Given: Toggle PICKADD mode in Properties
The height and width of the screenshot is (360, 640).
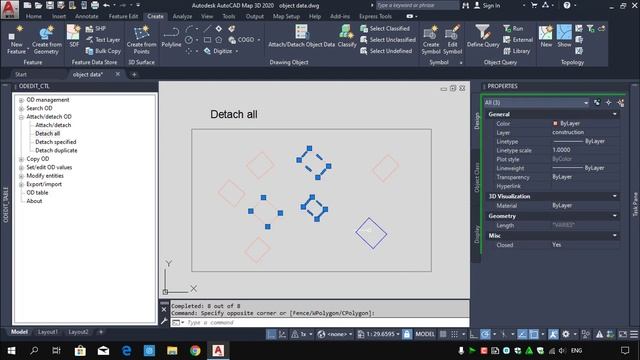Looking at the screenshot, I should coord(597,102).
